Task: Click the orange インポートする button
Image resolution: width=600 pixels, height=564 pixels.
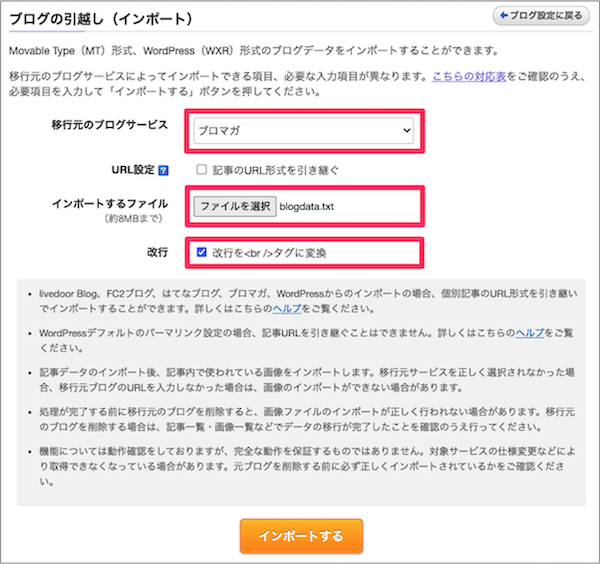Action: click(301, 536)
